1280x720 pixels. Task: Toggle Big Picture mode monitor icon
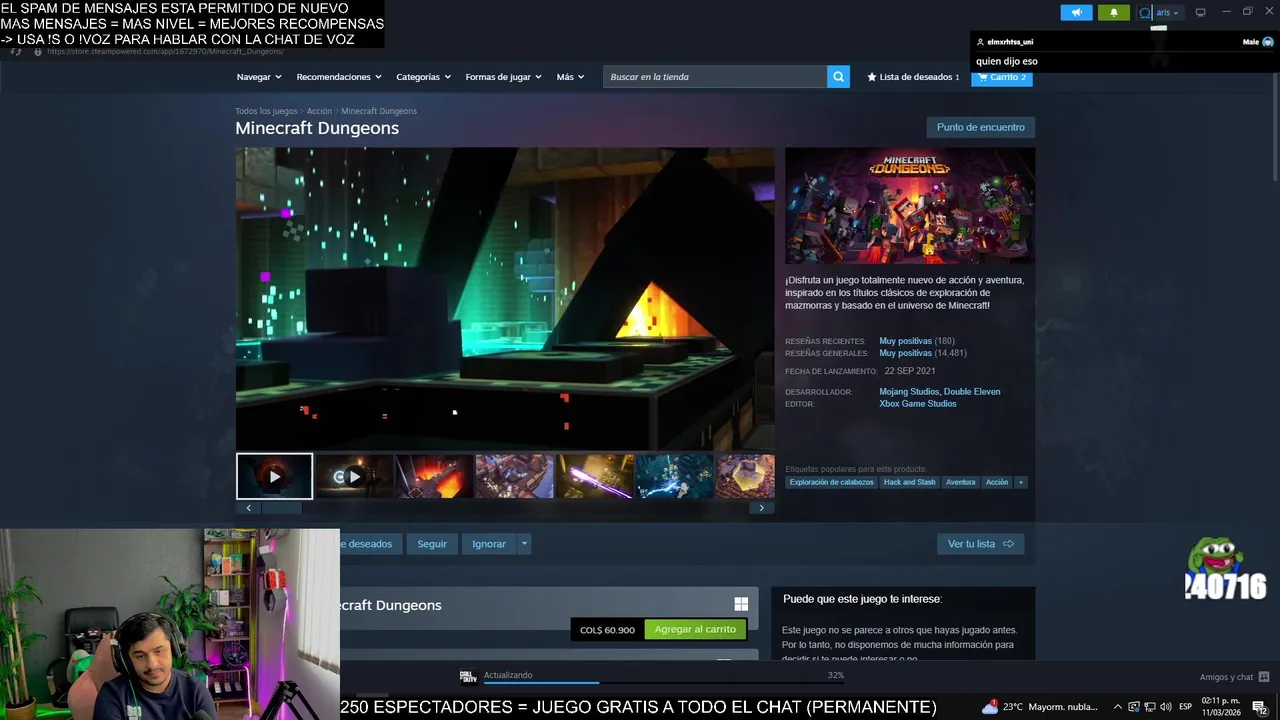point(1200,12)
